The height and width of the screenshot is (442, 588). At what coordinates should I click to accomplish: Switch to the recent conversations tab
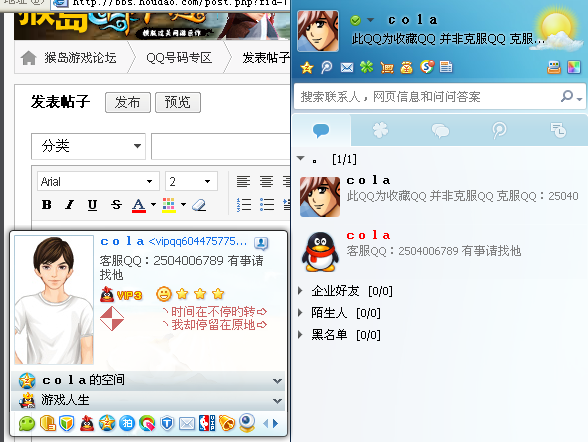tap(558, 130)
